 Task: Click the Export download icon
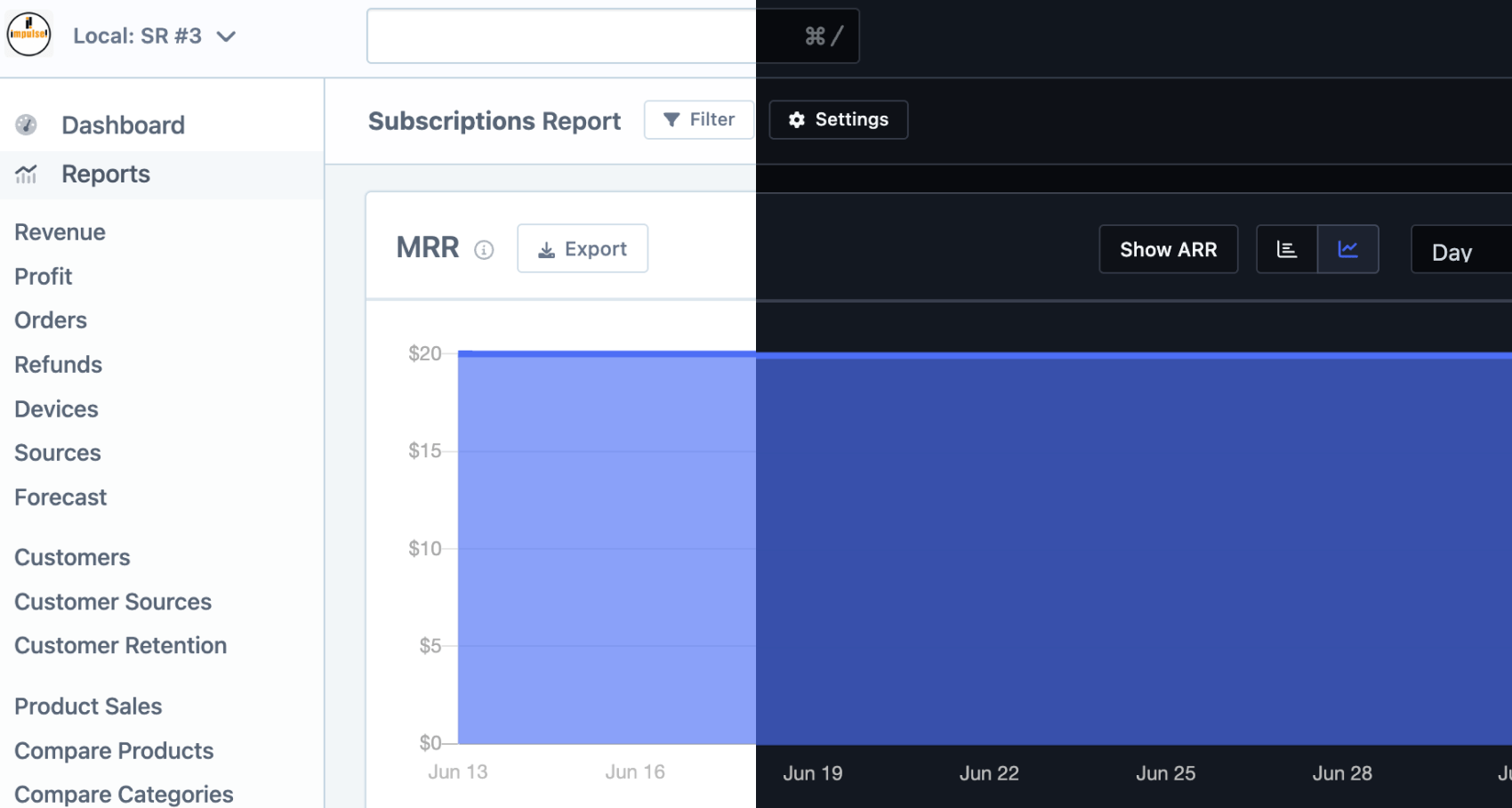click(546, 250)
